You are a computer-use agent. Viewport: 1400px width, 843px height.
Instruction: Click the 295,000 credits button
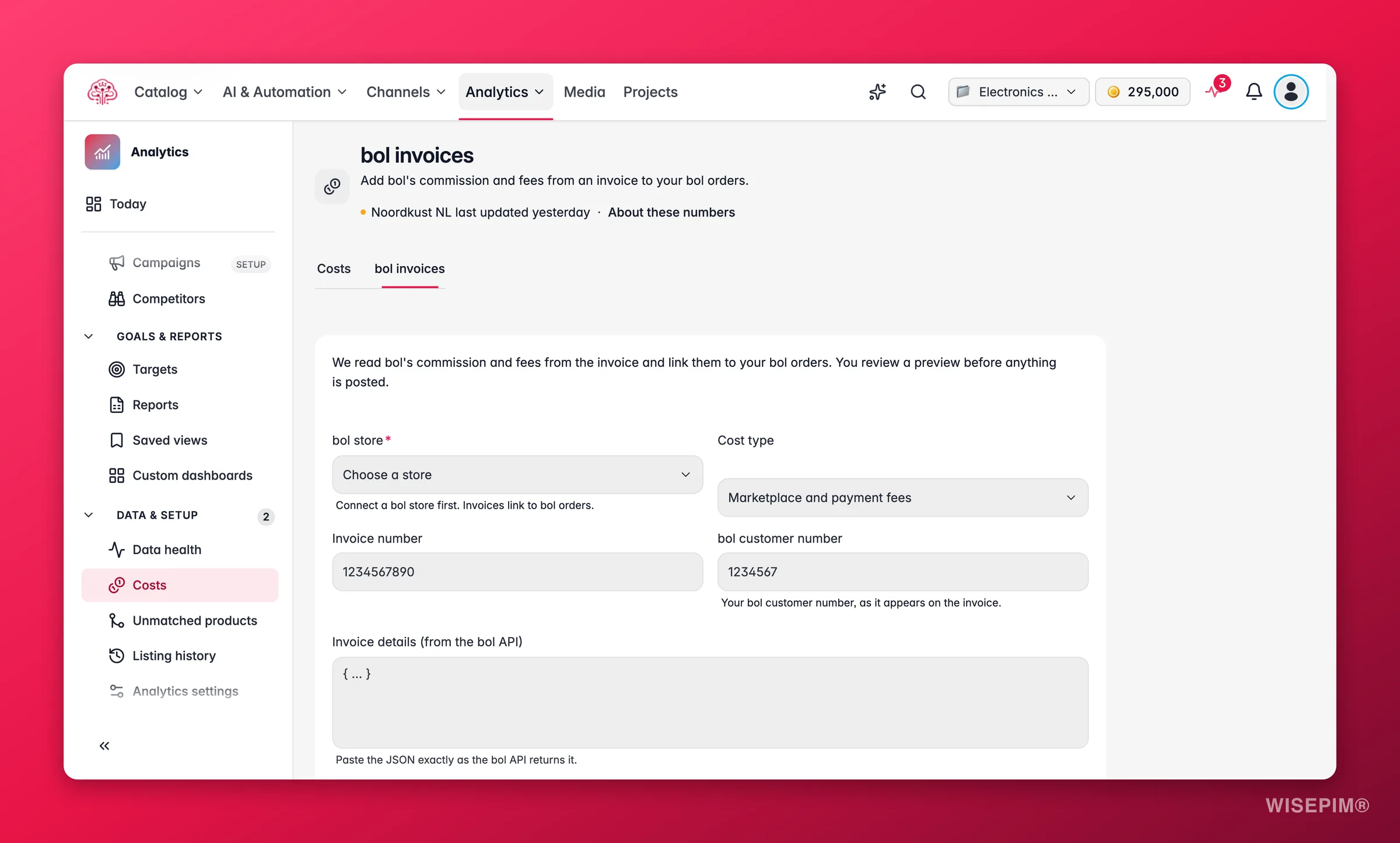point(1142,92)
